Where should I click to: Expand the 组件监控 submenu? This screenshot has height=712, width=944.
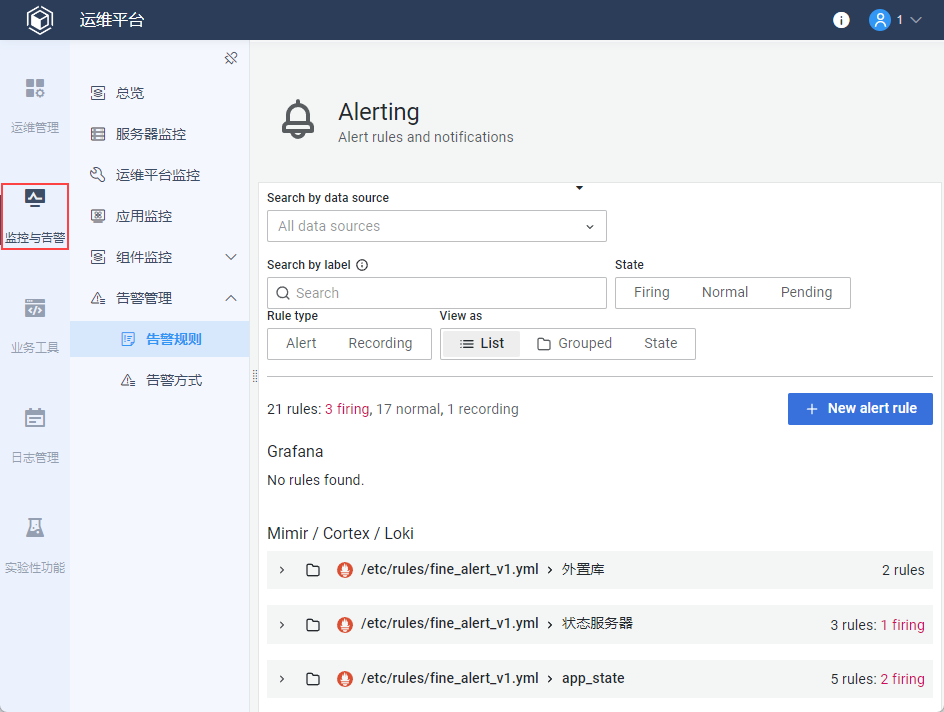[x=231, y=257]
